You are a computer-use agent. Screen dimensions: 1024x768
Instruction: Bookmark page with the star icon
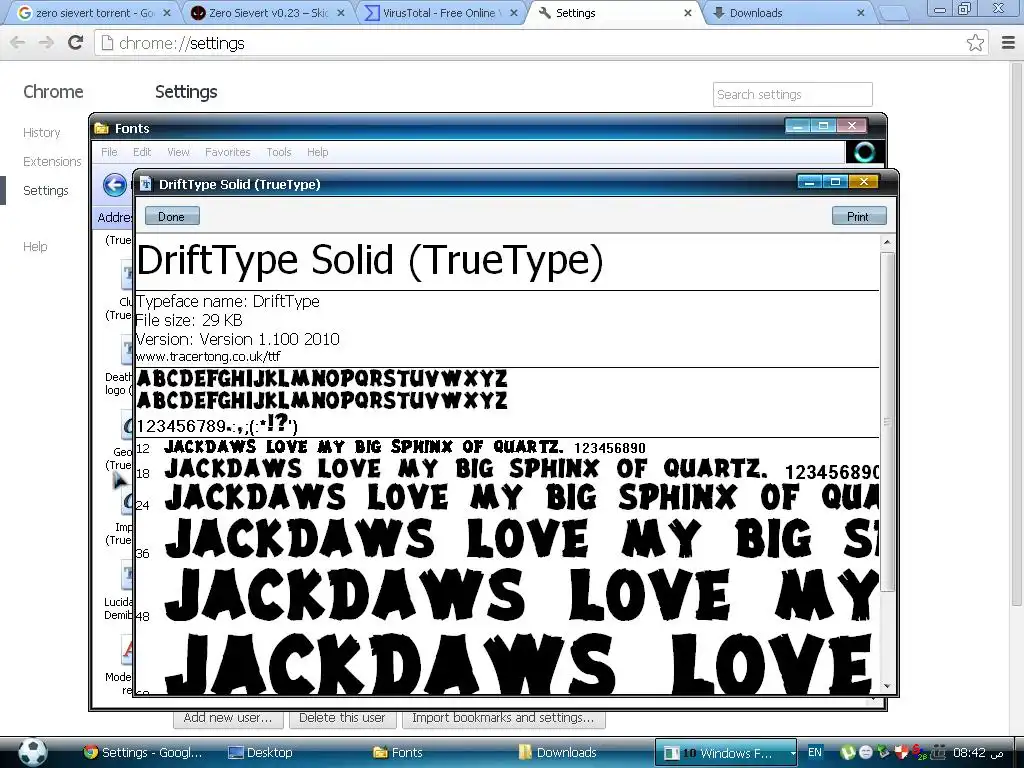pos(975,43)
